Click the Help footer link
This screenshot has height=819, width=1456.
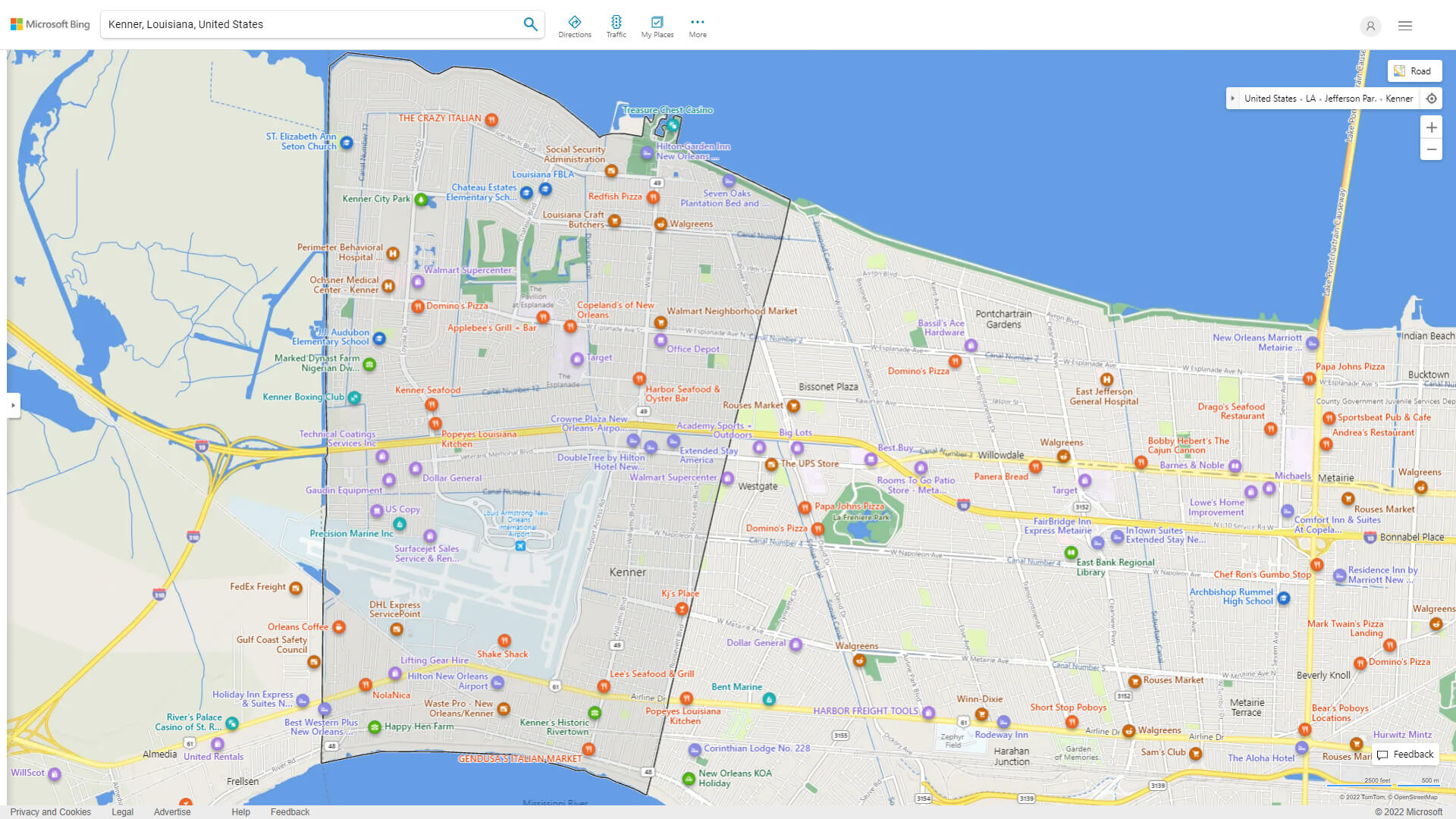point(240,811)
